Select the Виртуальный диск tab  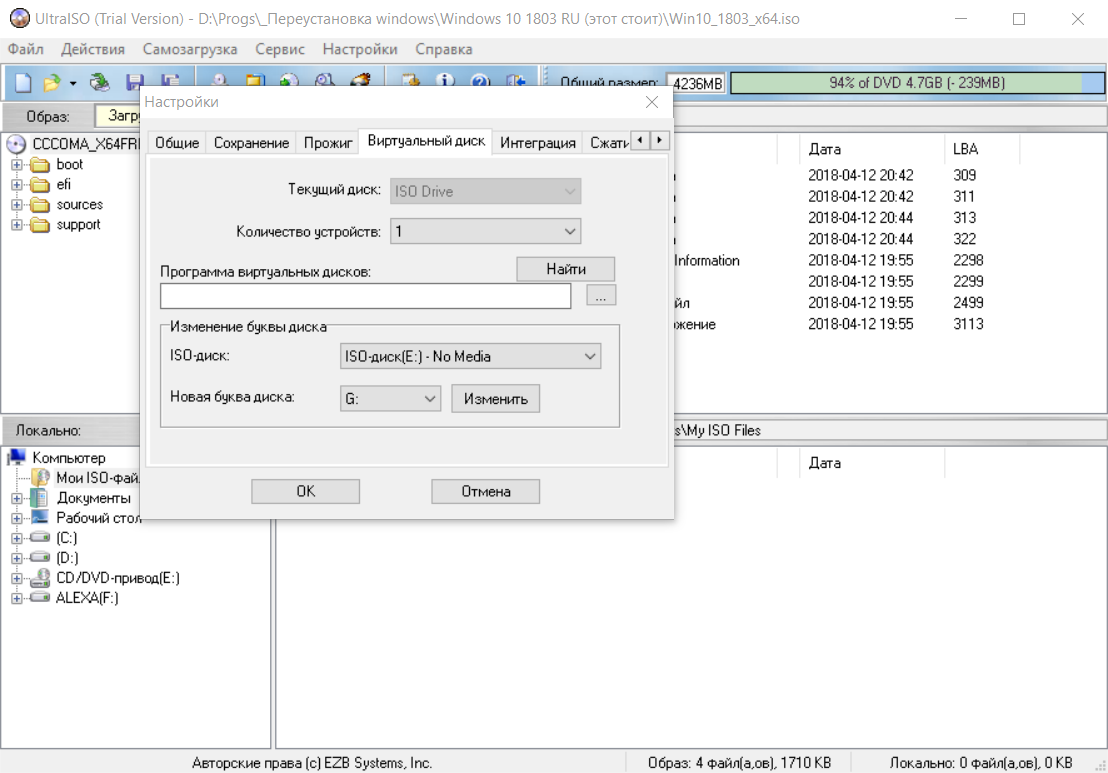coord(426,141)
